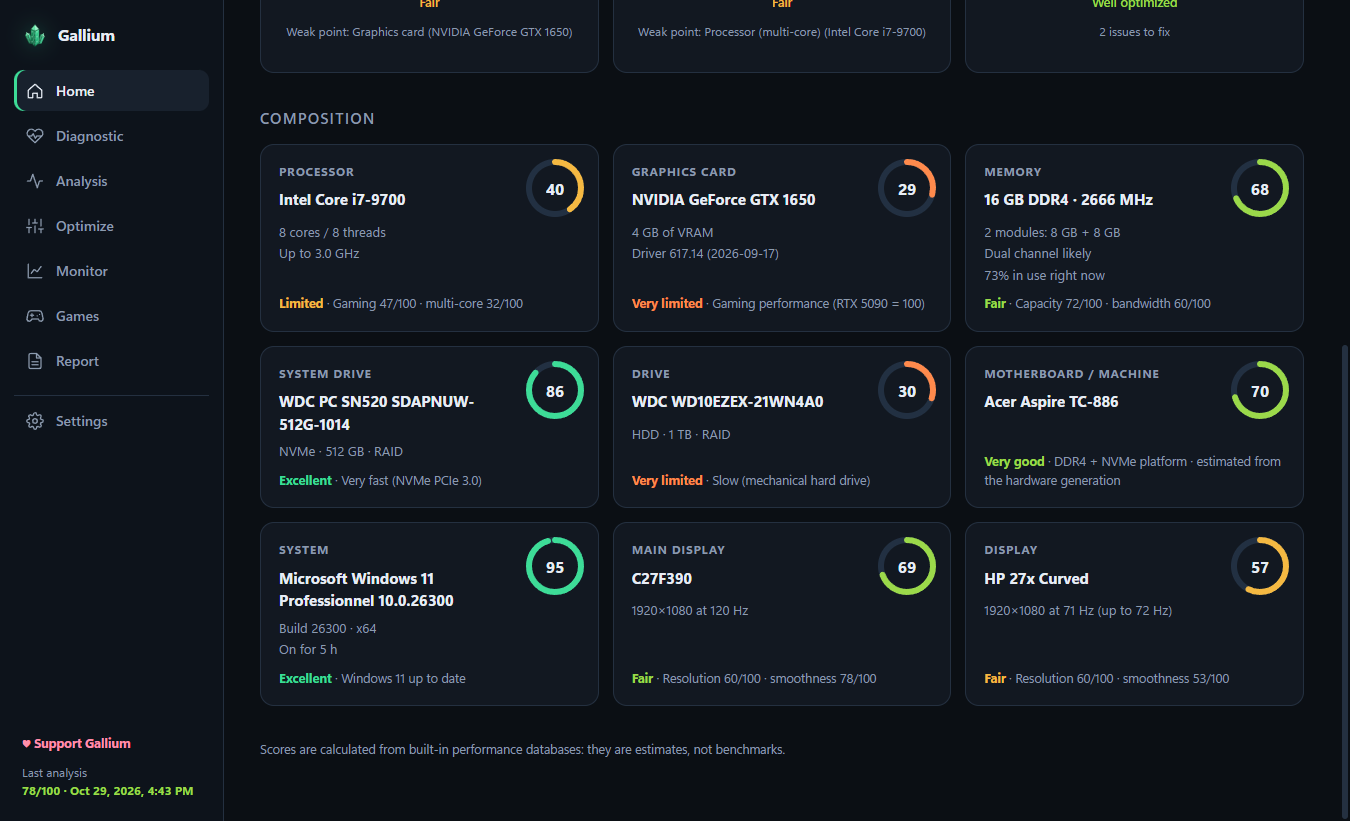The height and width of the screenshot is (821, 1350).
Task: Click the Driver 617.14 (2026-09-17) text
Action: [x=705, y=254]
